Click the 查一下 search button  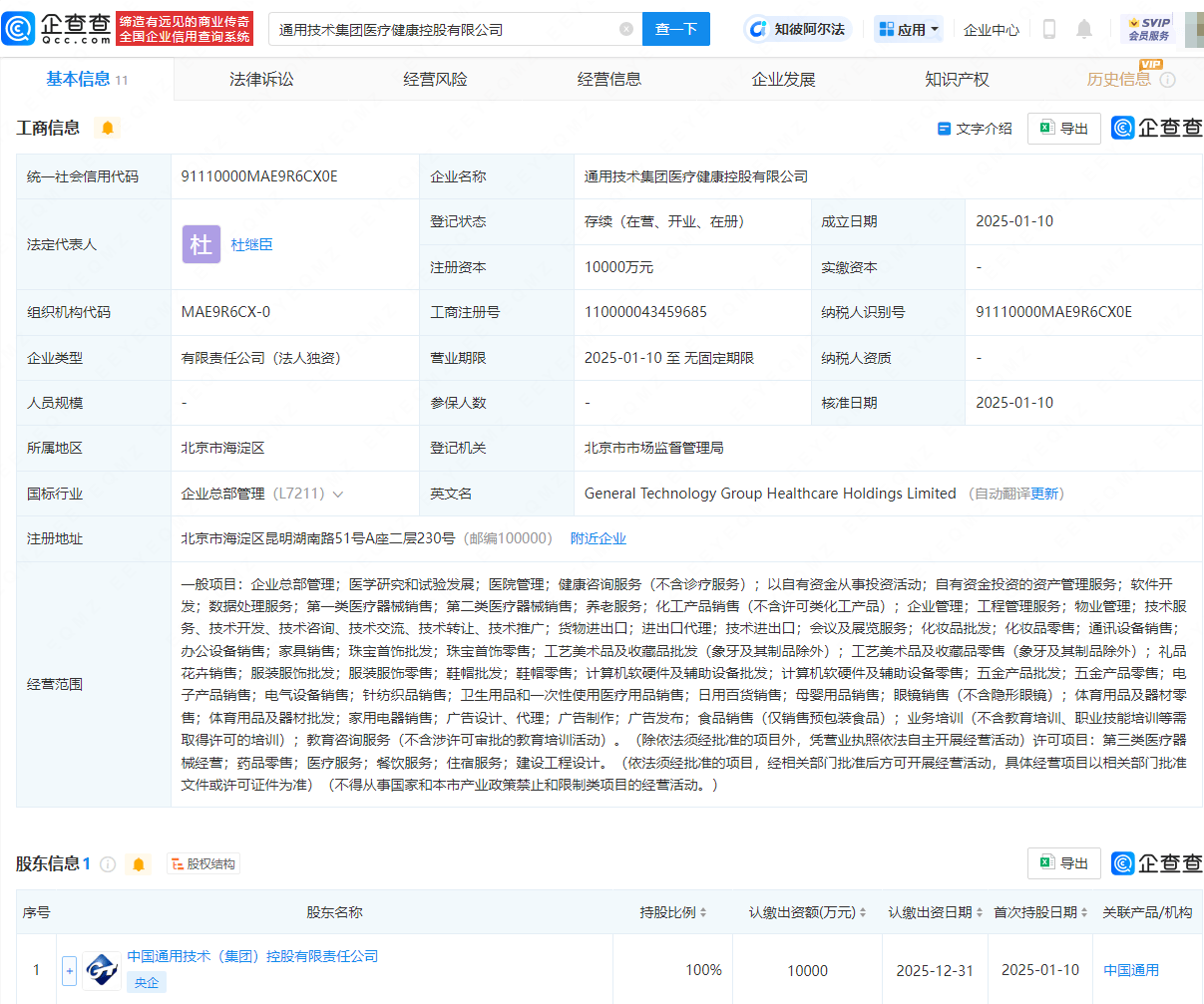coord(676,29)
